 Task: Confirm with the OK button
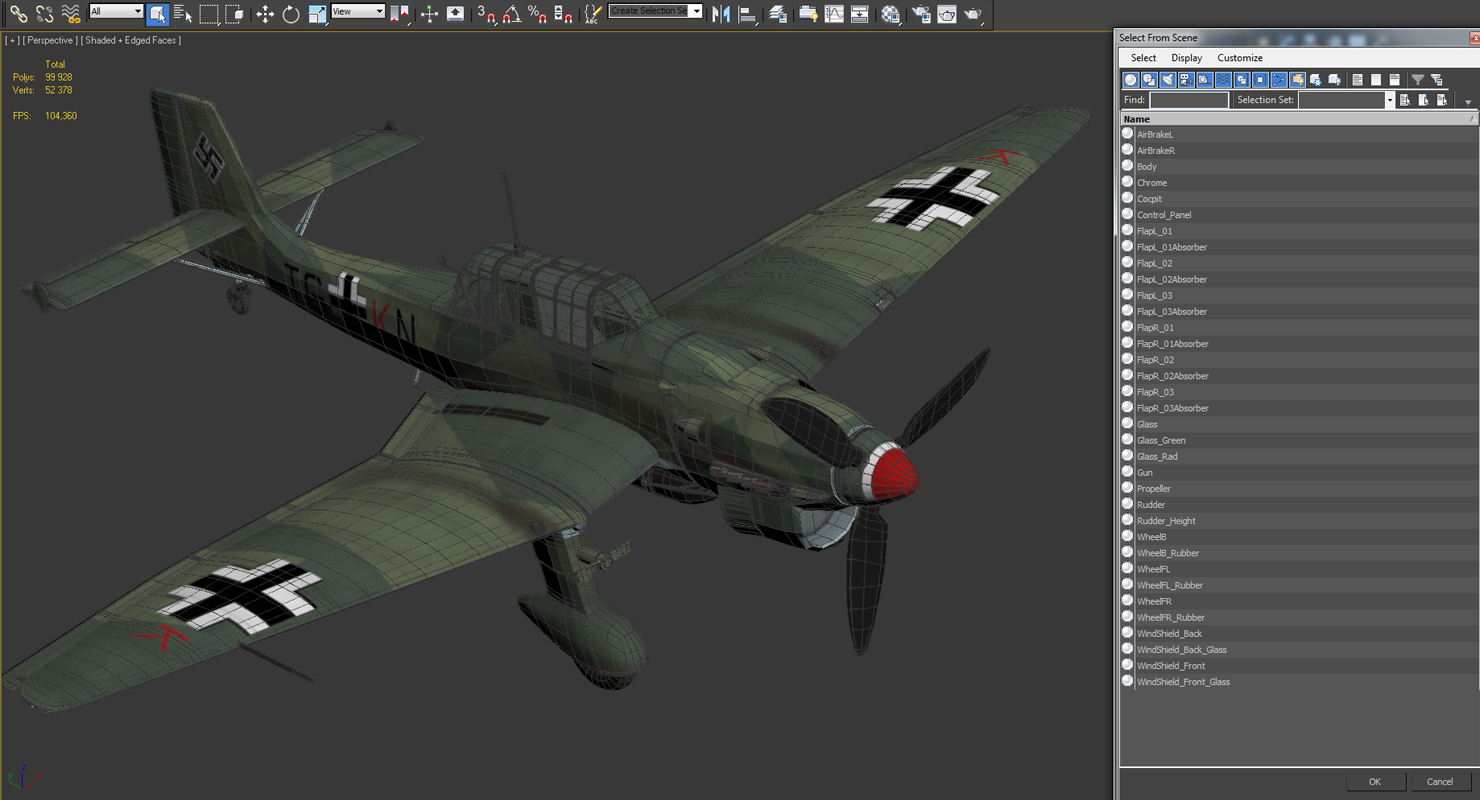coord(1375,782)
